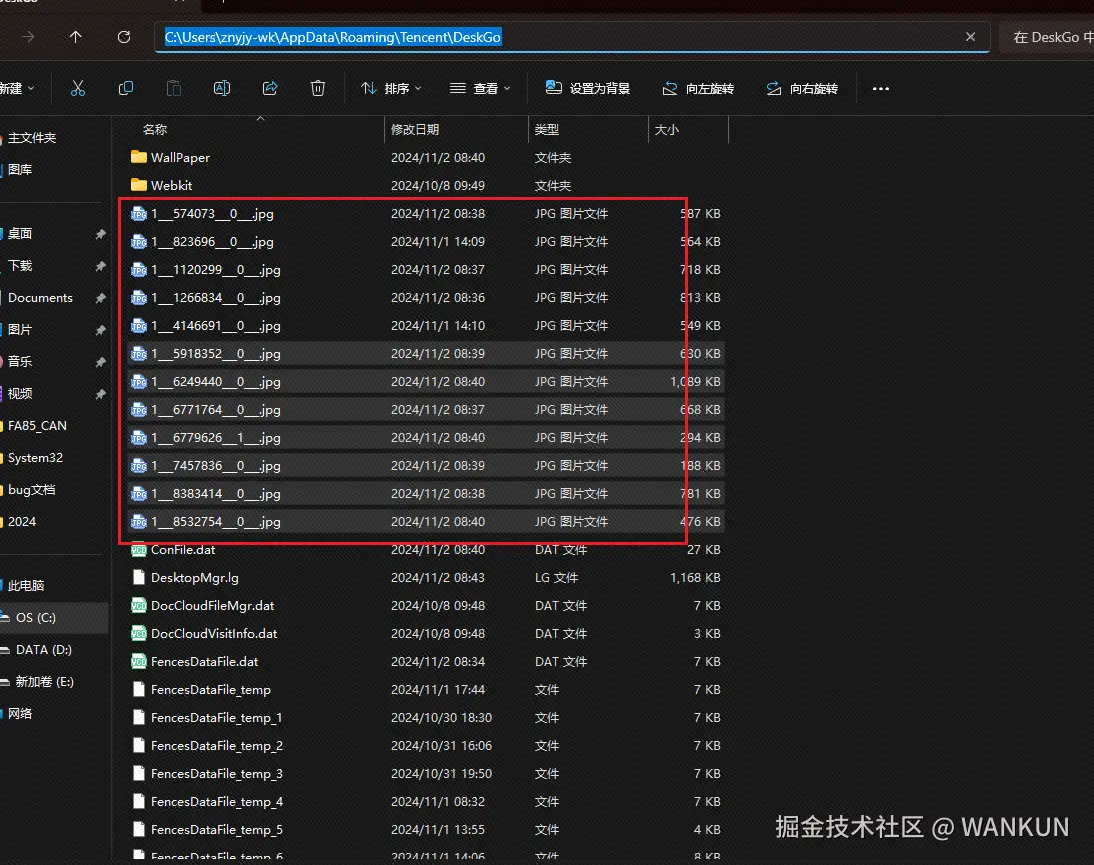
Task: Select file 1__6771764__0__.jpg
Action: tap(426, 409)
